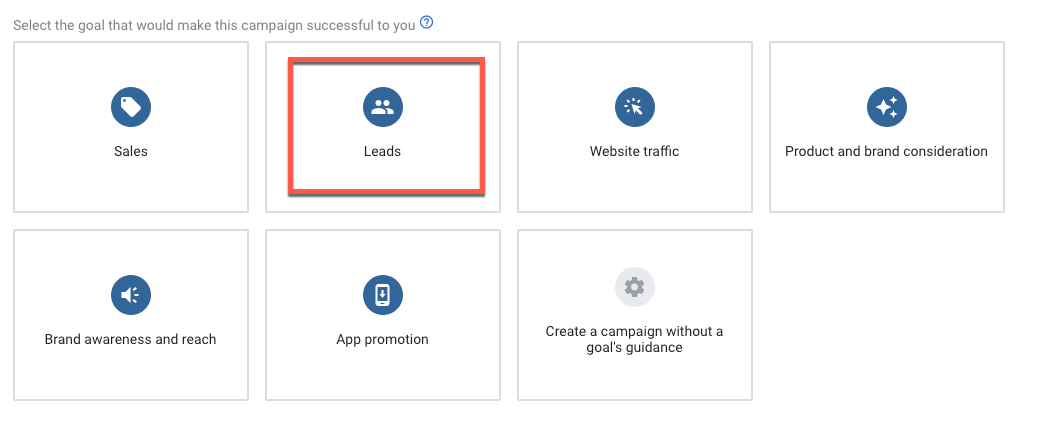Screen dimensions: 1047x423
Task: Click the phone download App promotion icon
Action: pos(383,295)
